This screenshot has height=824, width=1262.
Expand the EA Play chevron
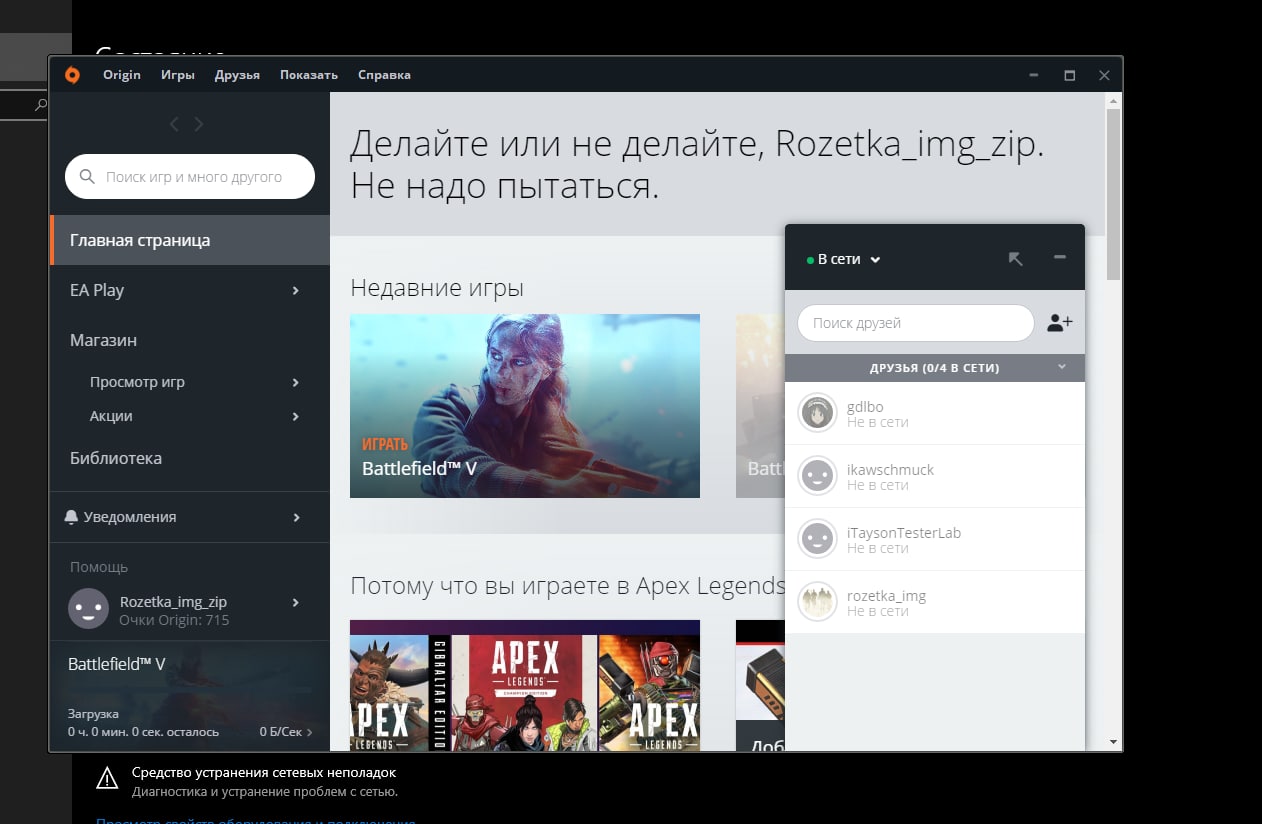(296, 290)
